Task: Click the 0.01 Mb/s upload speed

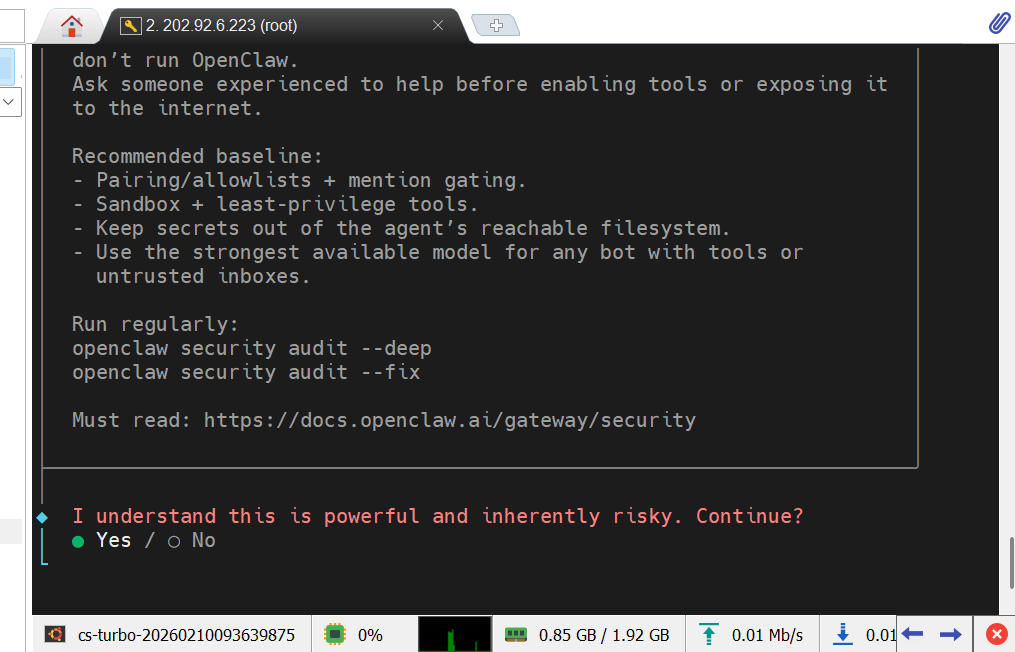Action: click(x=767, y=635)
